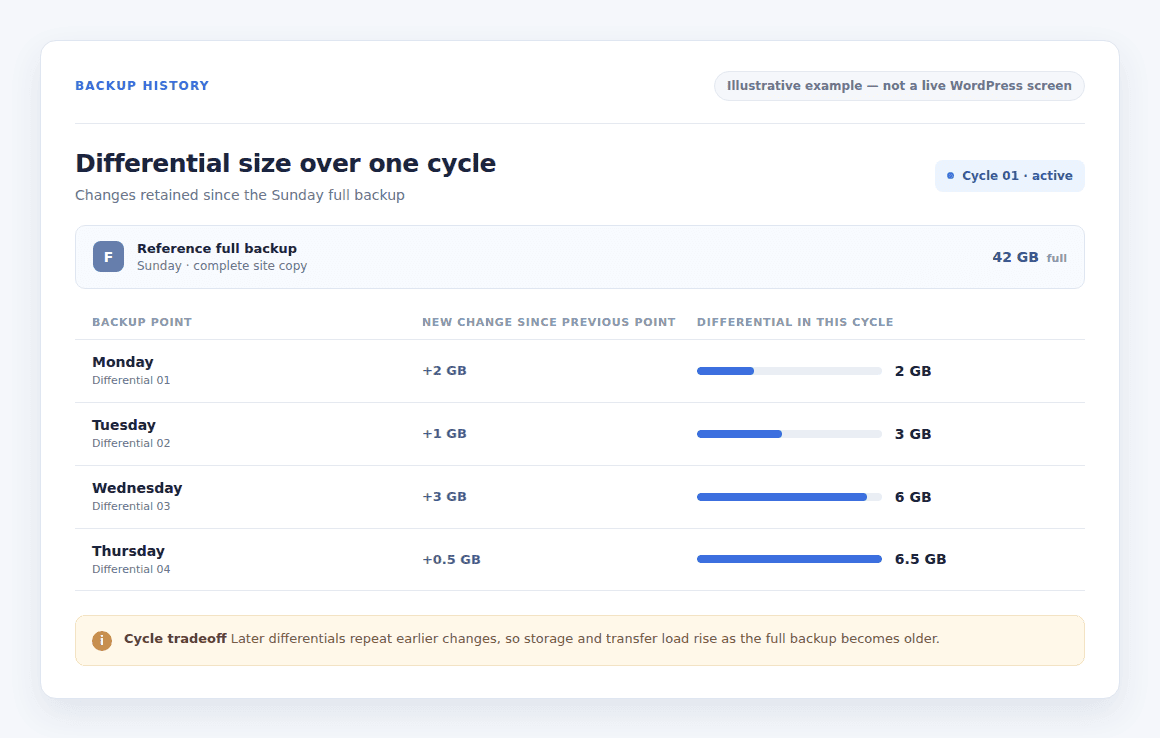Click the Monday differential progress bar
The height and width of the screenshot is (738, 1160).
tap(789, 371)
